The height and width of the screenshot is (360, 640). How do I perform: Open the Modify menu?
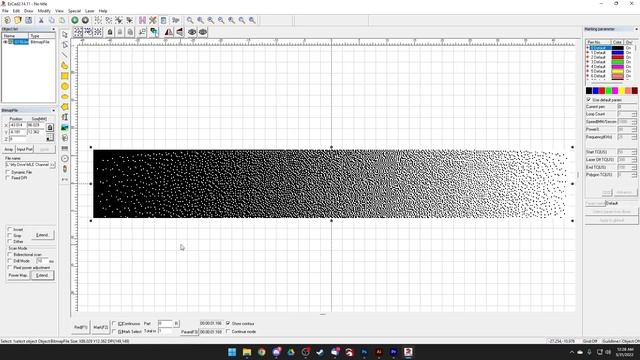click(44, 11)
